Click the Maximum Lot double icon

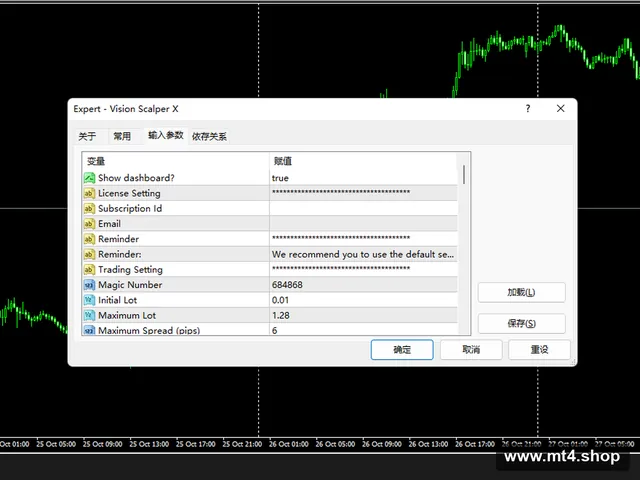[x=89, y=315]
